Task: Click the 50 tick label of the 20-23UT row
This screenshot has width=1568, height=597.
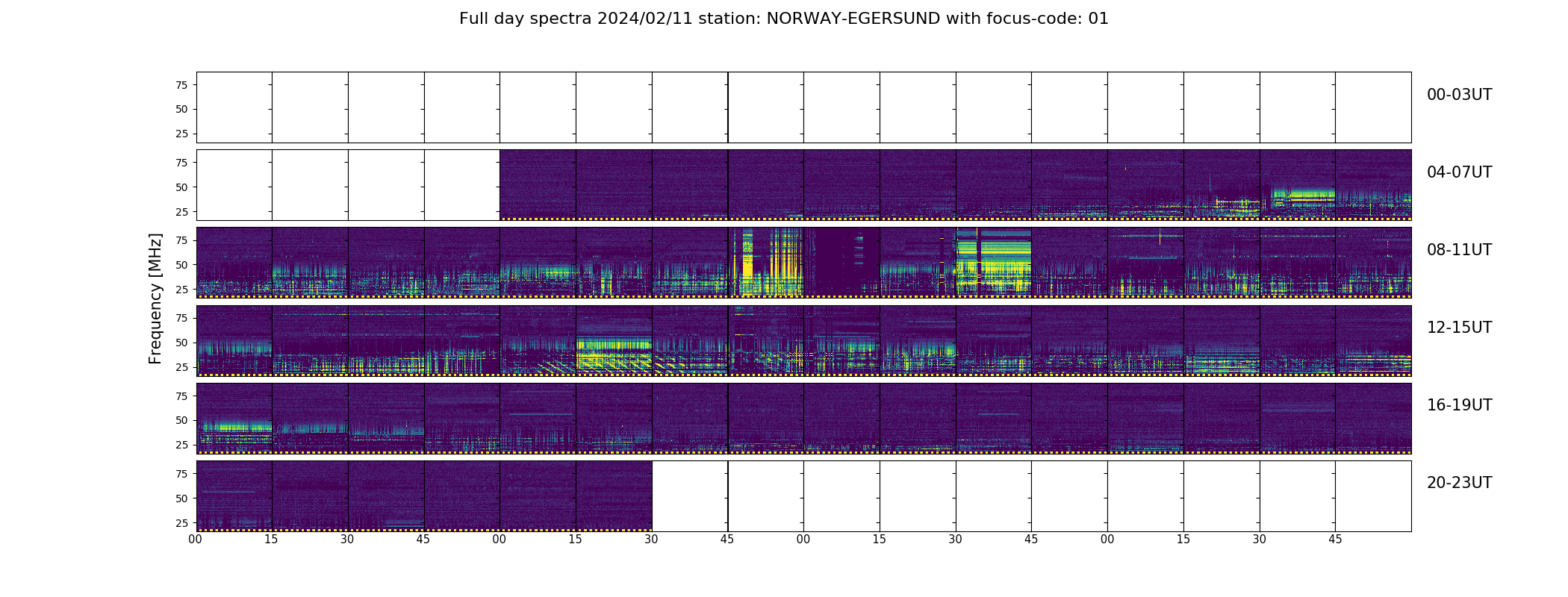Action: click(x=181, y=498)
